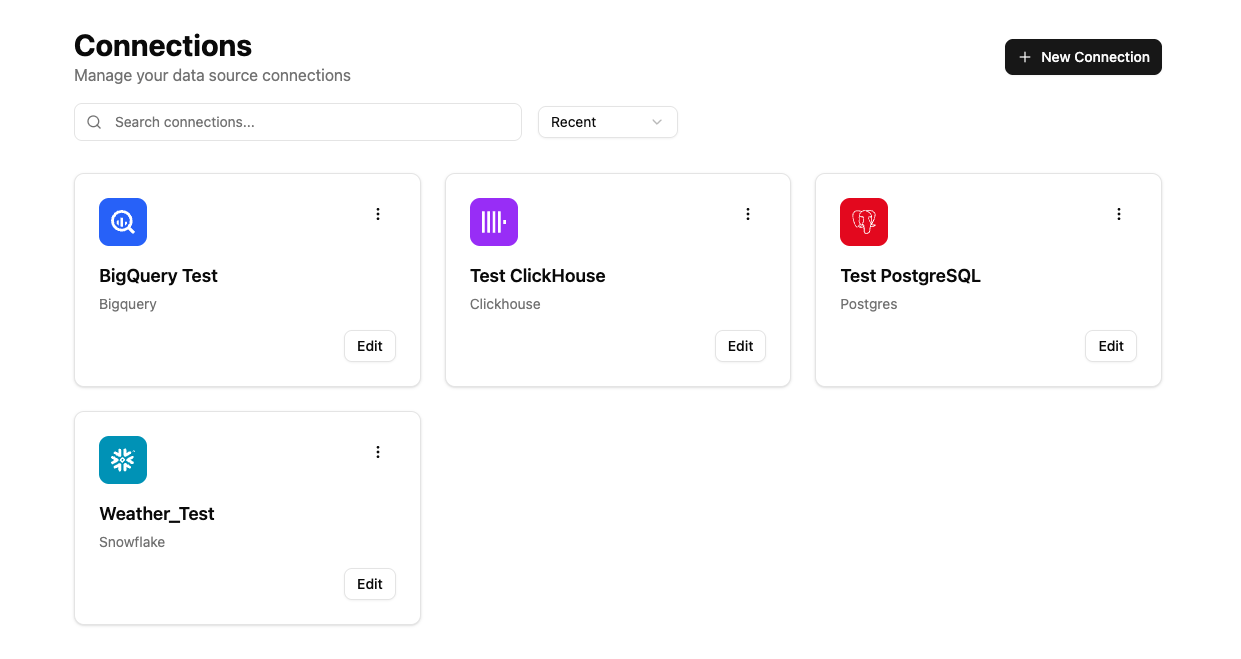Click the Snowflake logo icon
The width and height of the screenshot is (1241, 659).
123,460
